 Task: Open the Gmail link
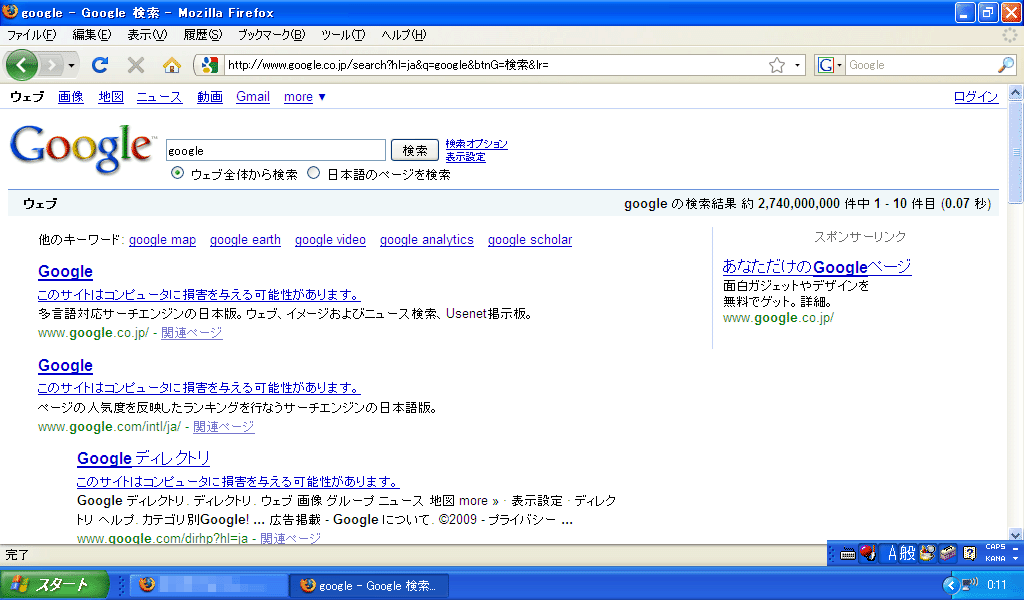click(x=253, y=97)
